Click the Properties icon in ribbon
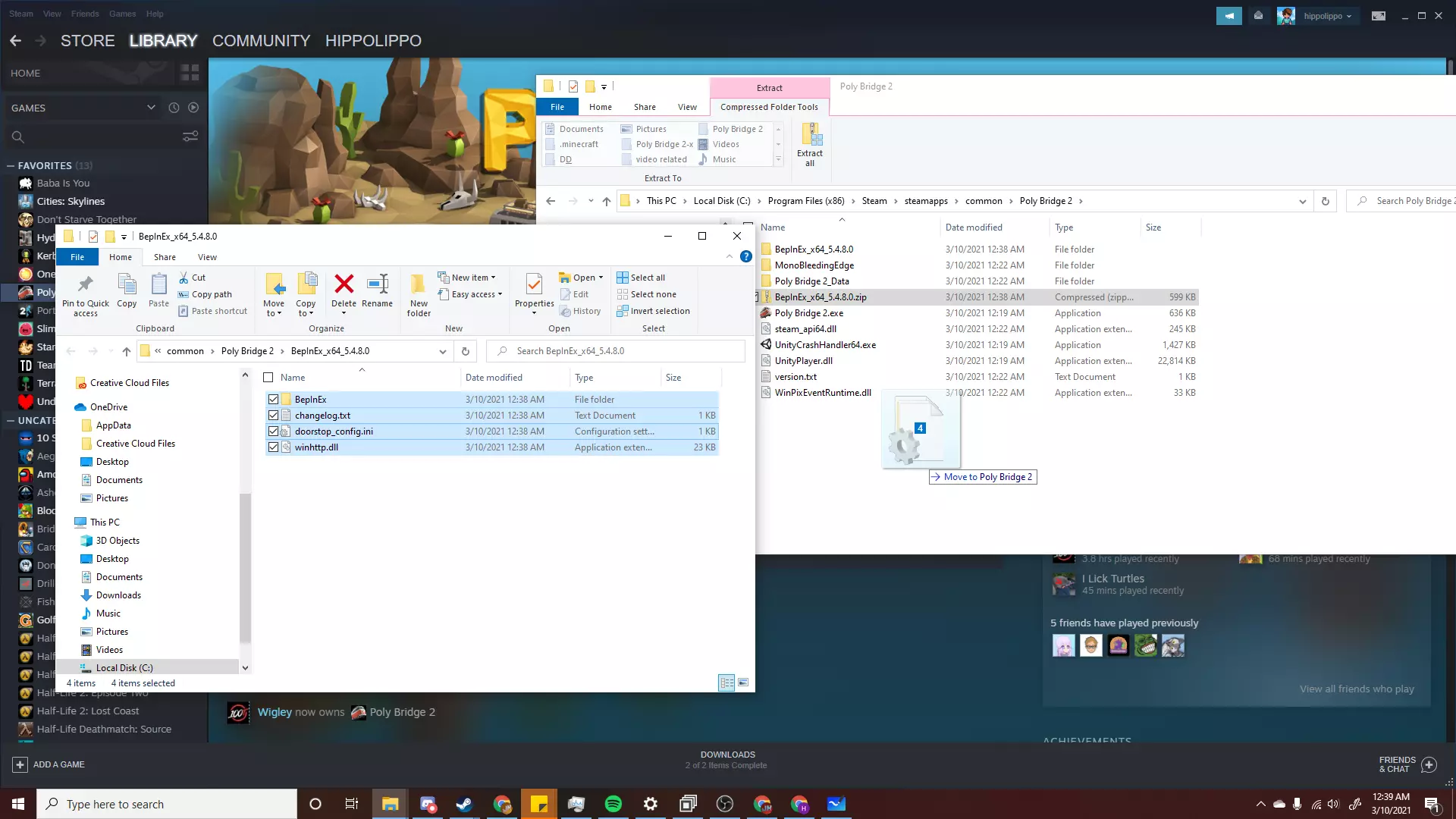This screenshot has height=819, width=1456. coord(534,285)
